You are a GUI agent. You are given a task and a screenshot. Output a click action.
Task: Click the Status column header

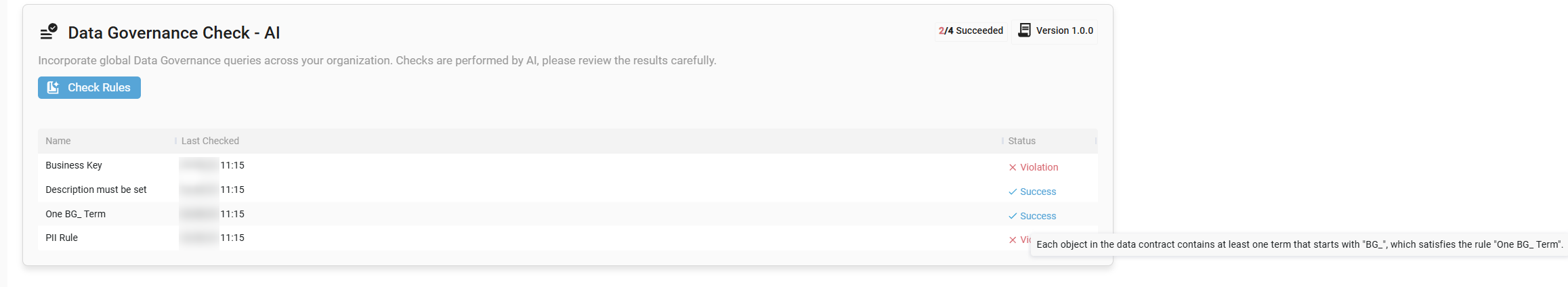(x=1021, y=141)
